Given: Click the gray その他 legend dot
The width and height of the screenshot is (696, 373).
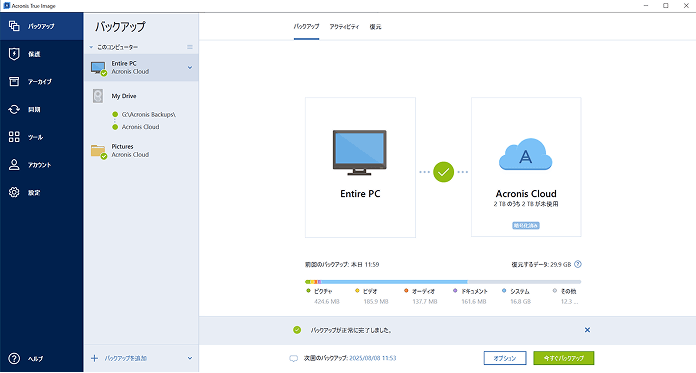Looking at the screenshot, I should pyautogui.click(x=554, y=291).
